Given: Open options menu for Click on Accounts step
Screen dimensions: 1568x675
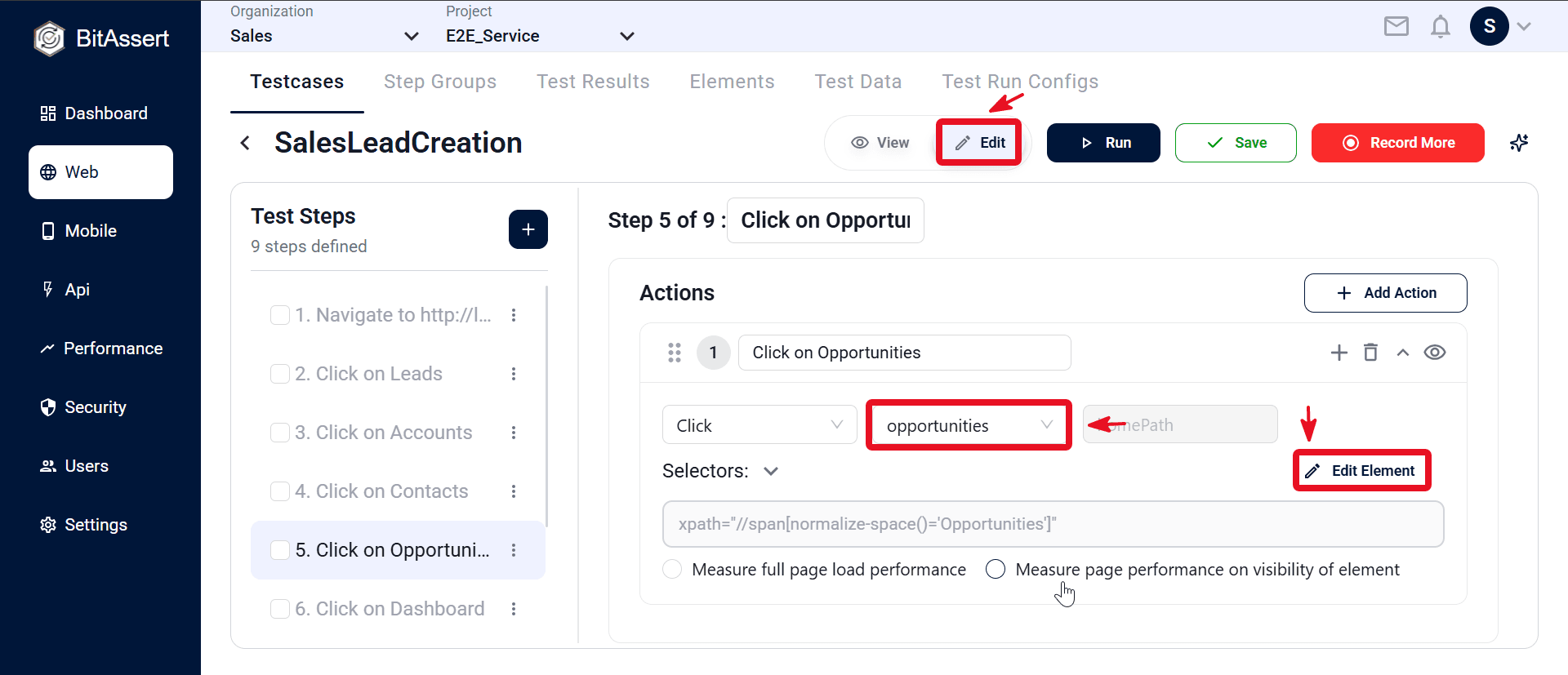Looking at the screenshot, I should (x=514, y=433).
